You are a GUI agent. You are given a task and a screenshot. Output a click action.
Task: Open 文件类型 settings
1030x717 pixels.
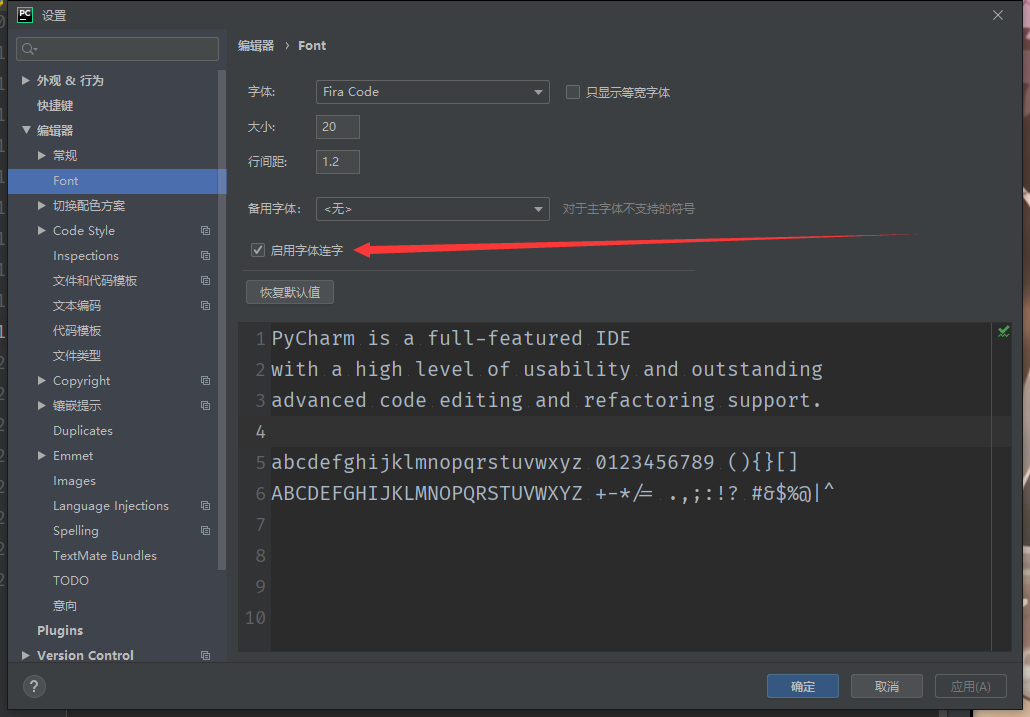tap(77, 355)
